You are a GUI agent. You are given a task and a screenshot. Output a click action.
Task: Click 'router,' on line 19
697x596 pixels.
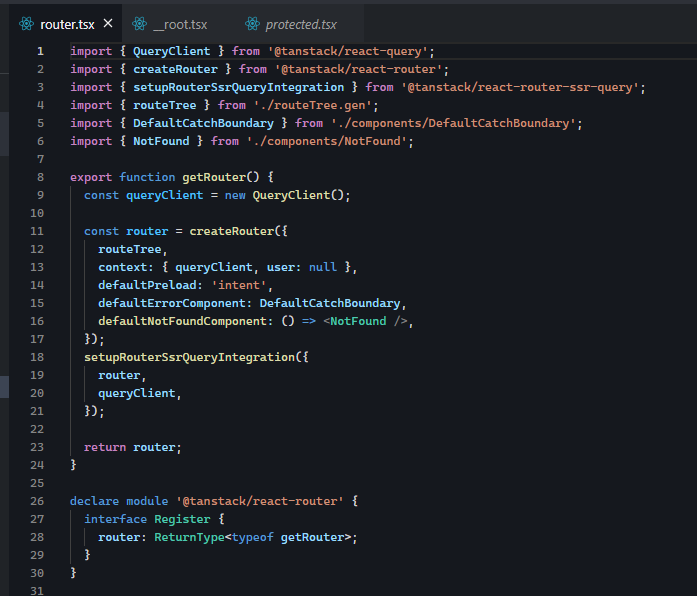[122, 375]
